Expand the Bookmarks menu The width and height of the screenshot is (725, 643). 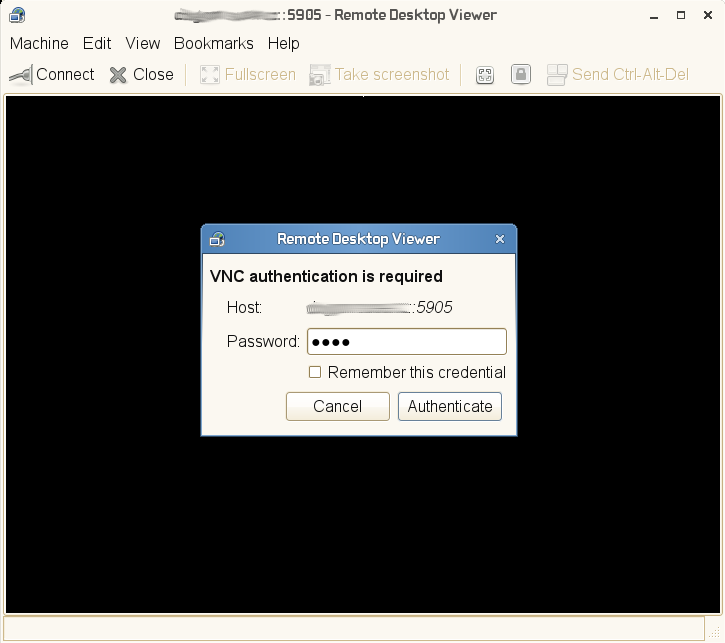click(214, 44)
